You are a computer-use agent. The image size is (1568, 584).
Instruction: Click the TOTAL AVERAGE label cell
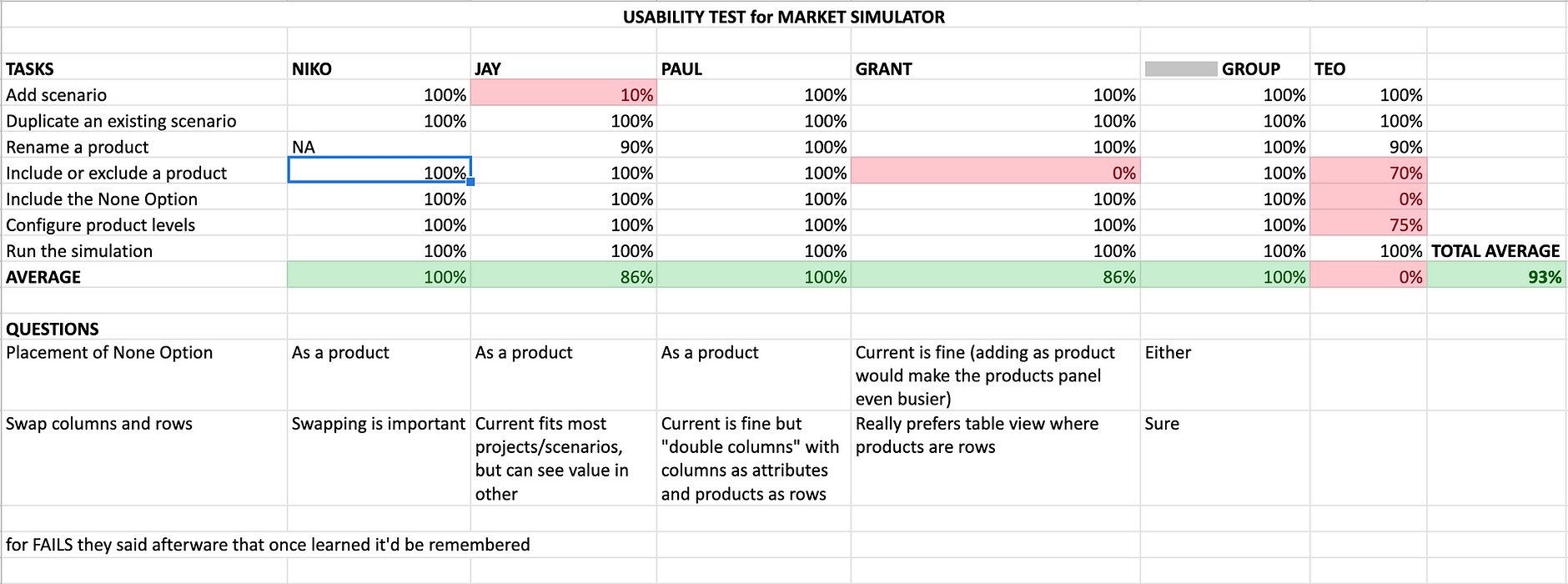tap(1496, 251)
